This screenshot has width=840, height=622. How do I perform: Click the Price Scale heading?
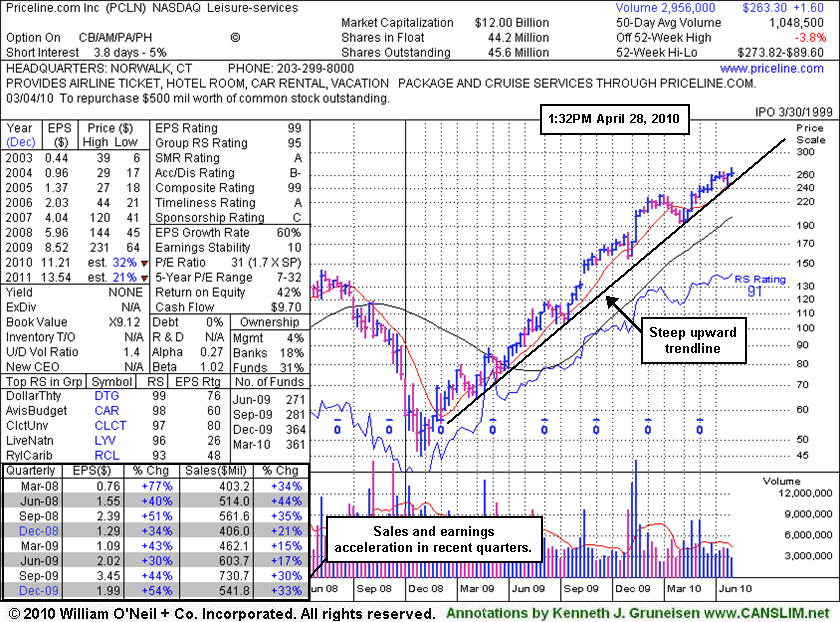pyautogui.click(x=811, y=134)
